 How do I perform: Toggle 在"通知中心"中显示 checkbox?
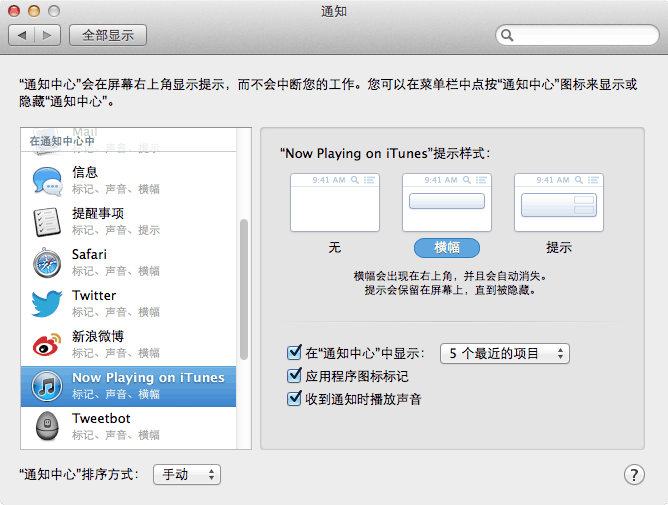tap(294, 352)
